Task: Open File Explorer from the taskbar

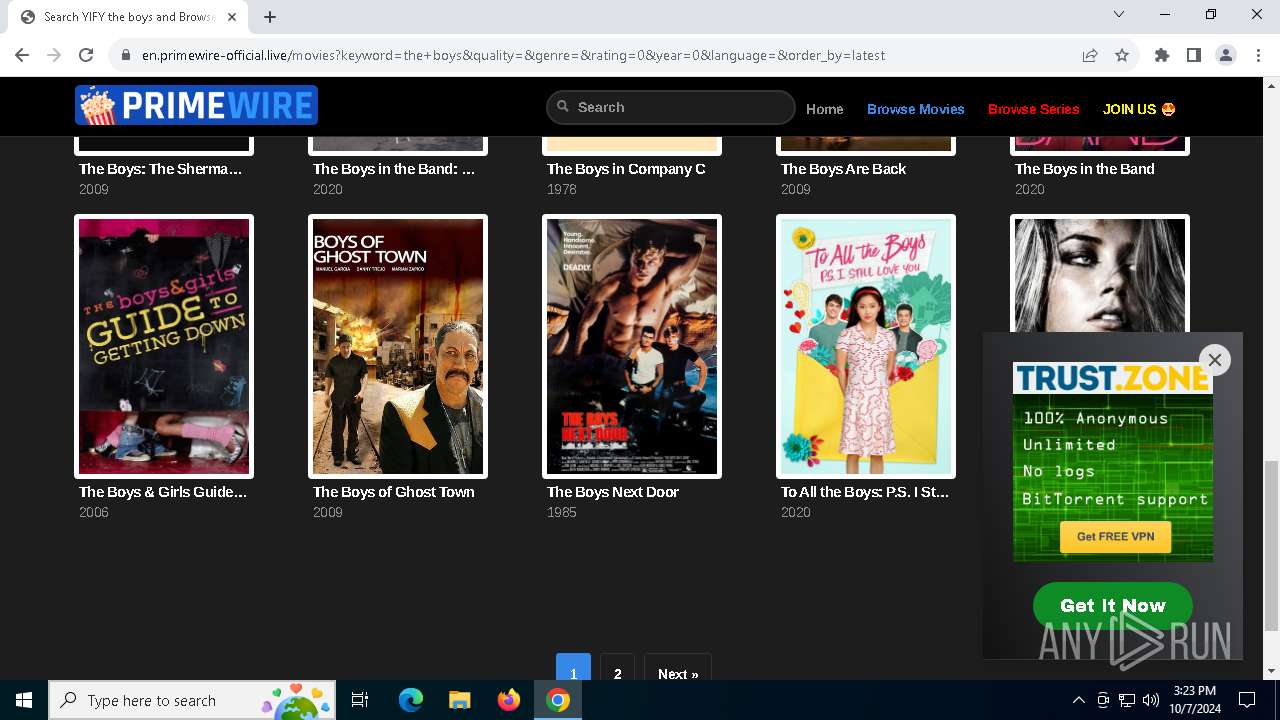Action: [460, 700]
